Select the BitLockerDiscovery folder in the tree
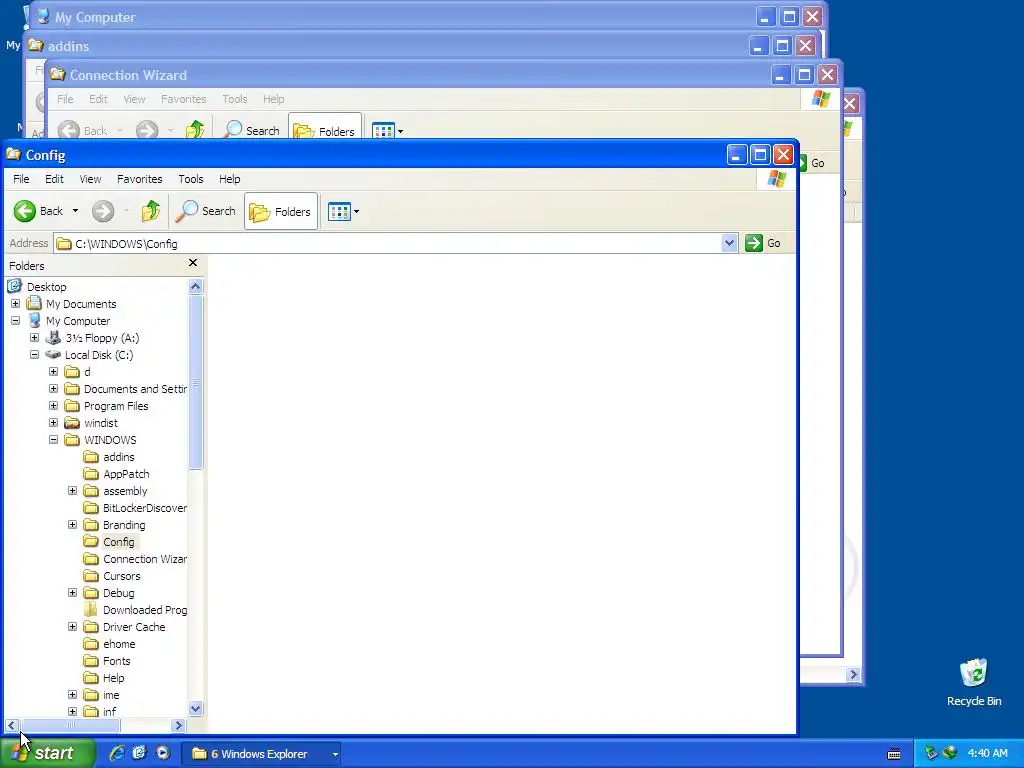 (x=144, y=508)
